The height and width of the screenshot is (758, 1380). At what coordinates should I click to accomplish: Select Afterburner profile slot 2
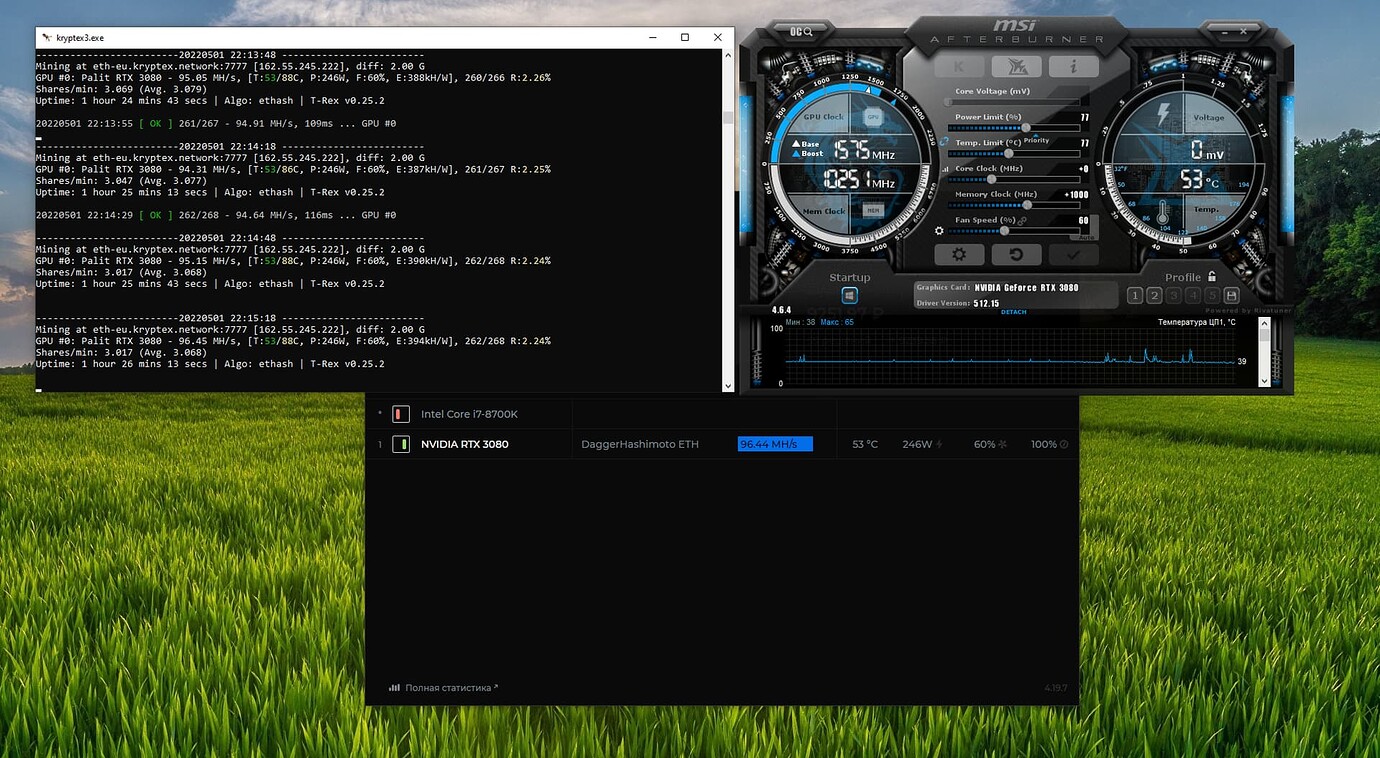1154,295
